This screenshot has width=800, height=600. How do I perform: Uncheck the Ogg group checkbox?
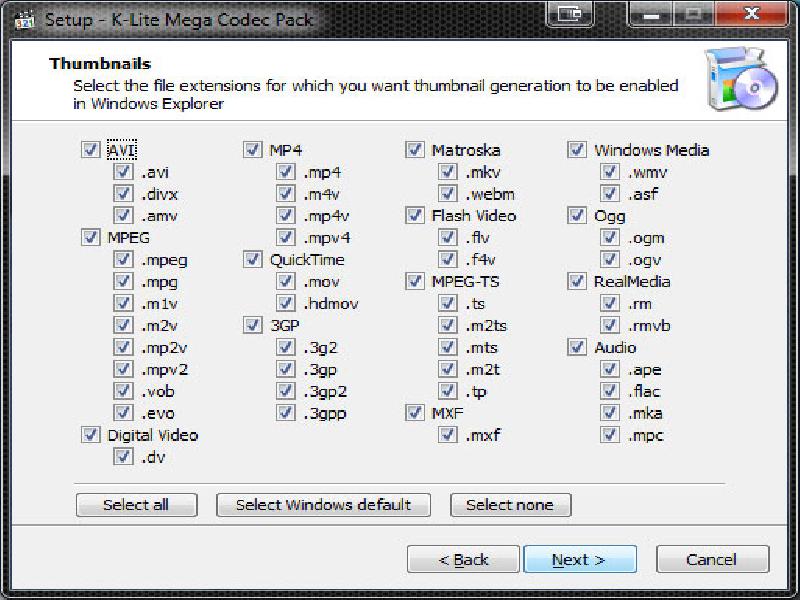577,215
